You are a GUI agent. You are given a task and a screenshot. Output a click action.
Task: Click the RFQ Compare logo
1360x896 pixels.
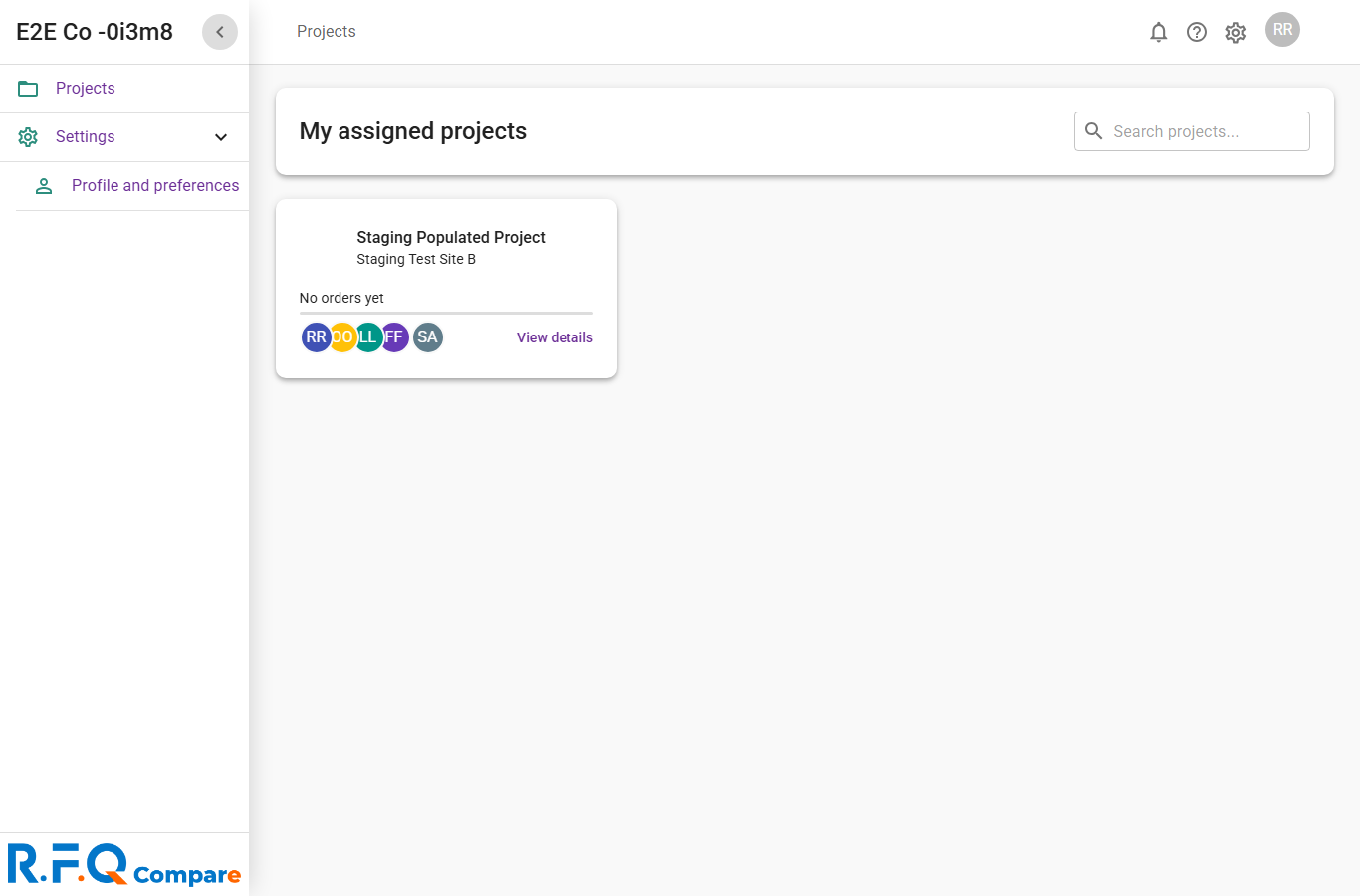pos(124,864)
